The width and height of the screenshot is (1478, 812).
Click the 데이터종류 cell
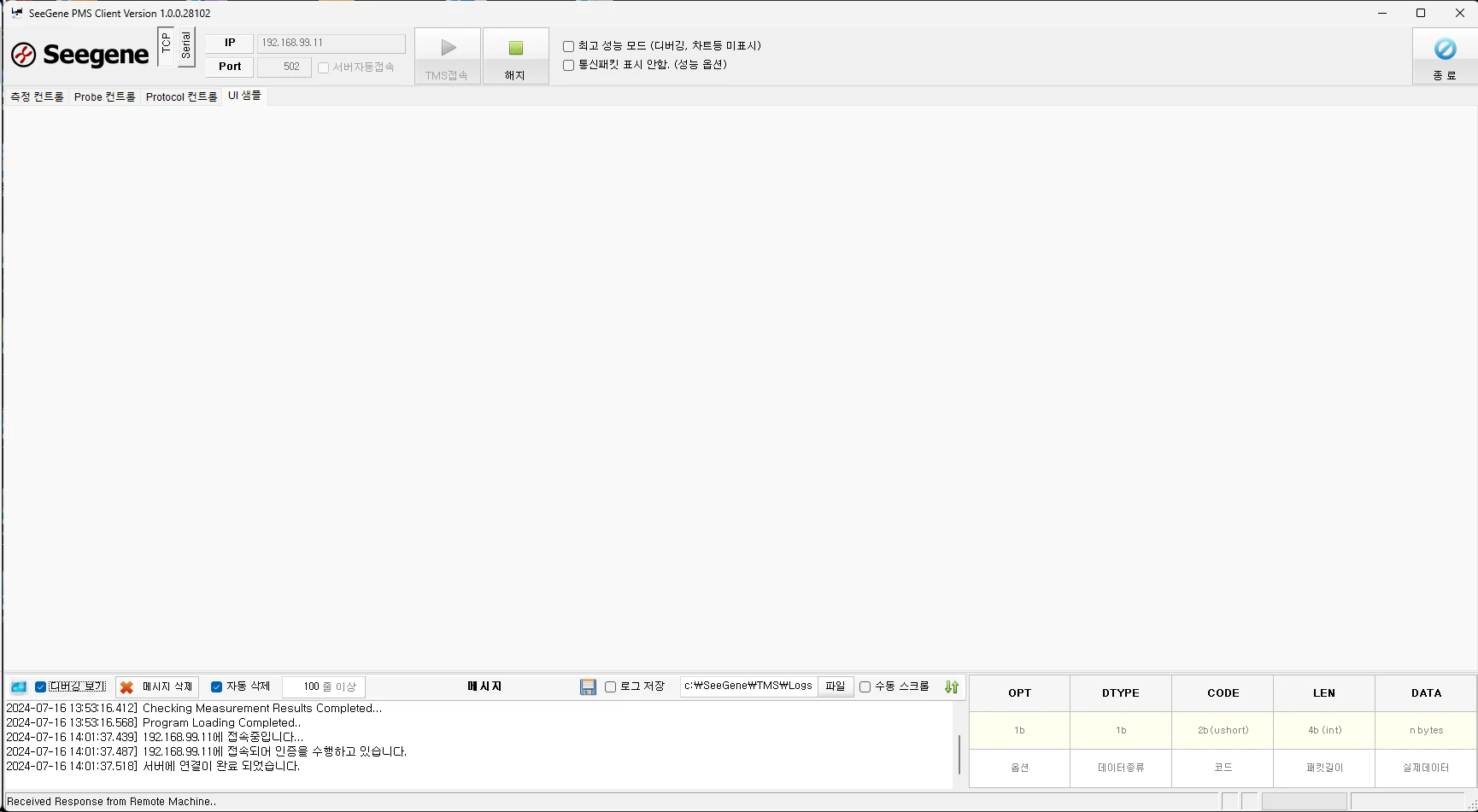(x=1121, y=768)
